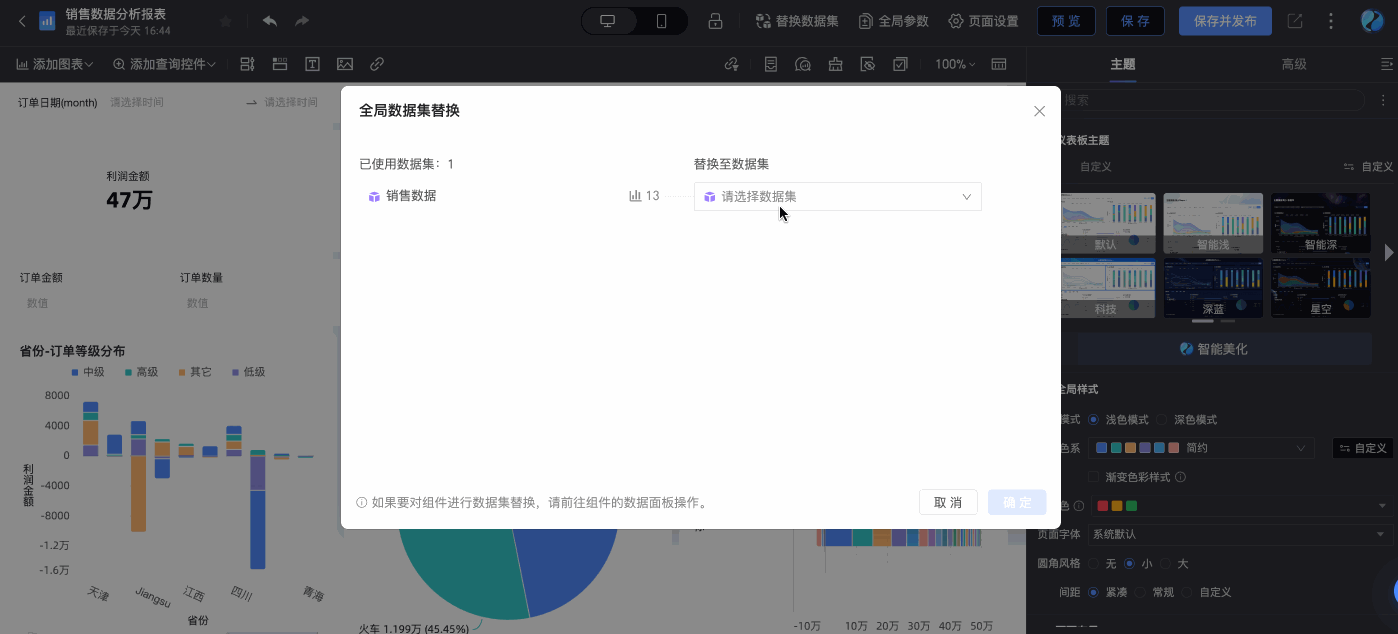This screenshot has height=634, width=1398.
Task: Switch to desktop layout view
Action: coord(608,21)
